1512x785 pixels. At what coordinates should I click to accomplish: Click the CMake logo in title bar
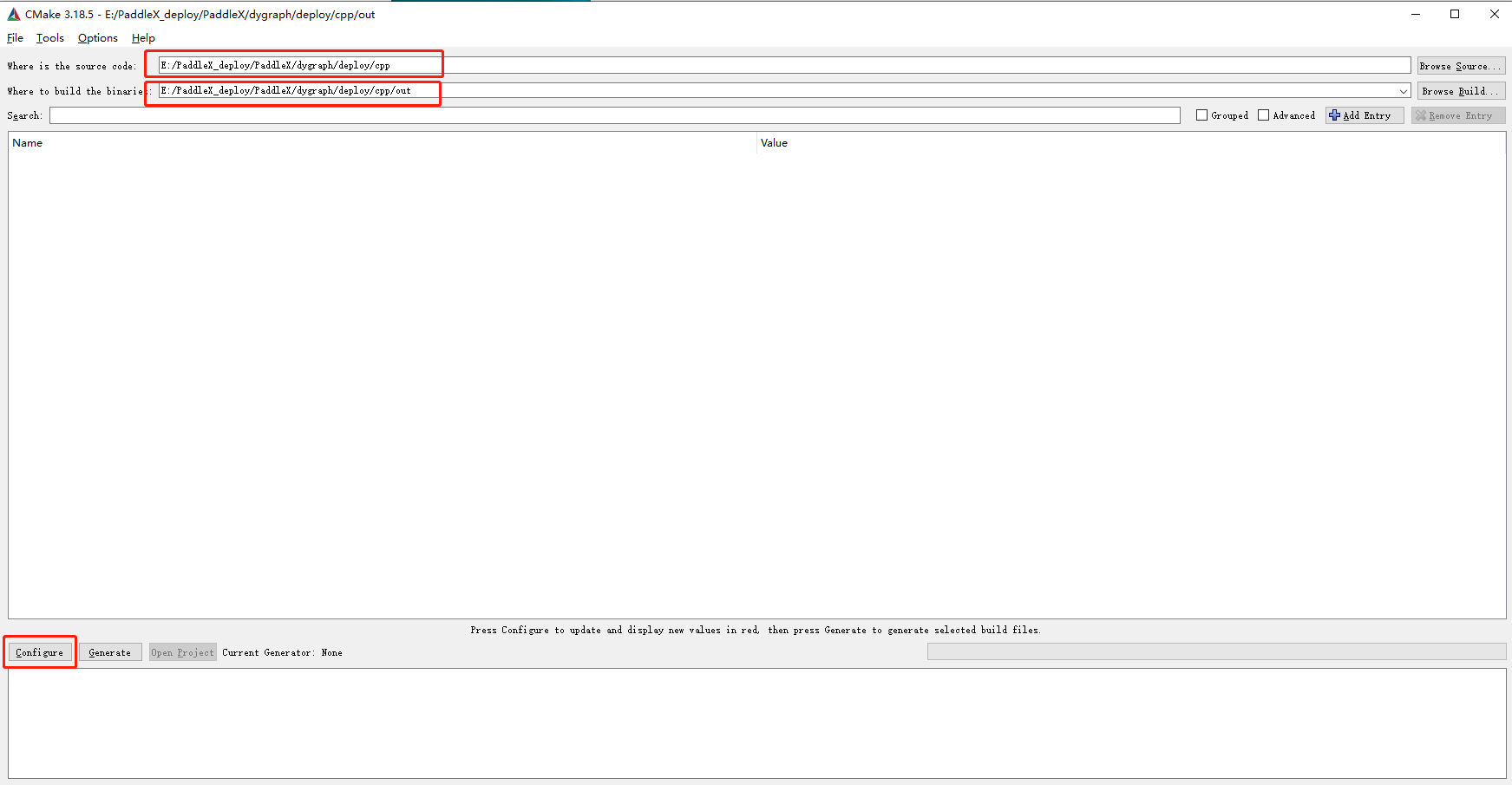[13, 15]
